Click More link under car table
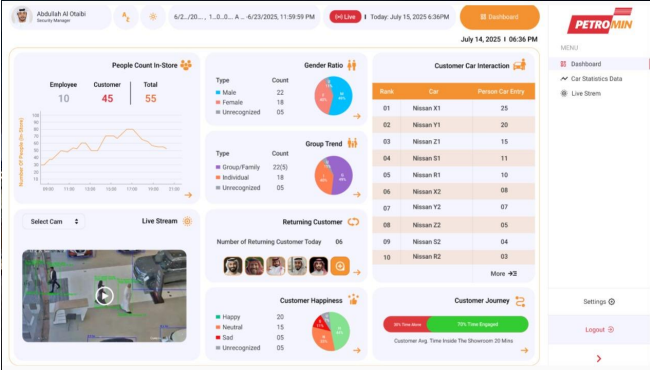The image size is (650, 370). click(x=503, y=273)
